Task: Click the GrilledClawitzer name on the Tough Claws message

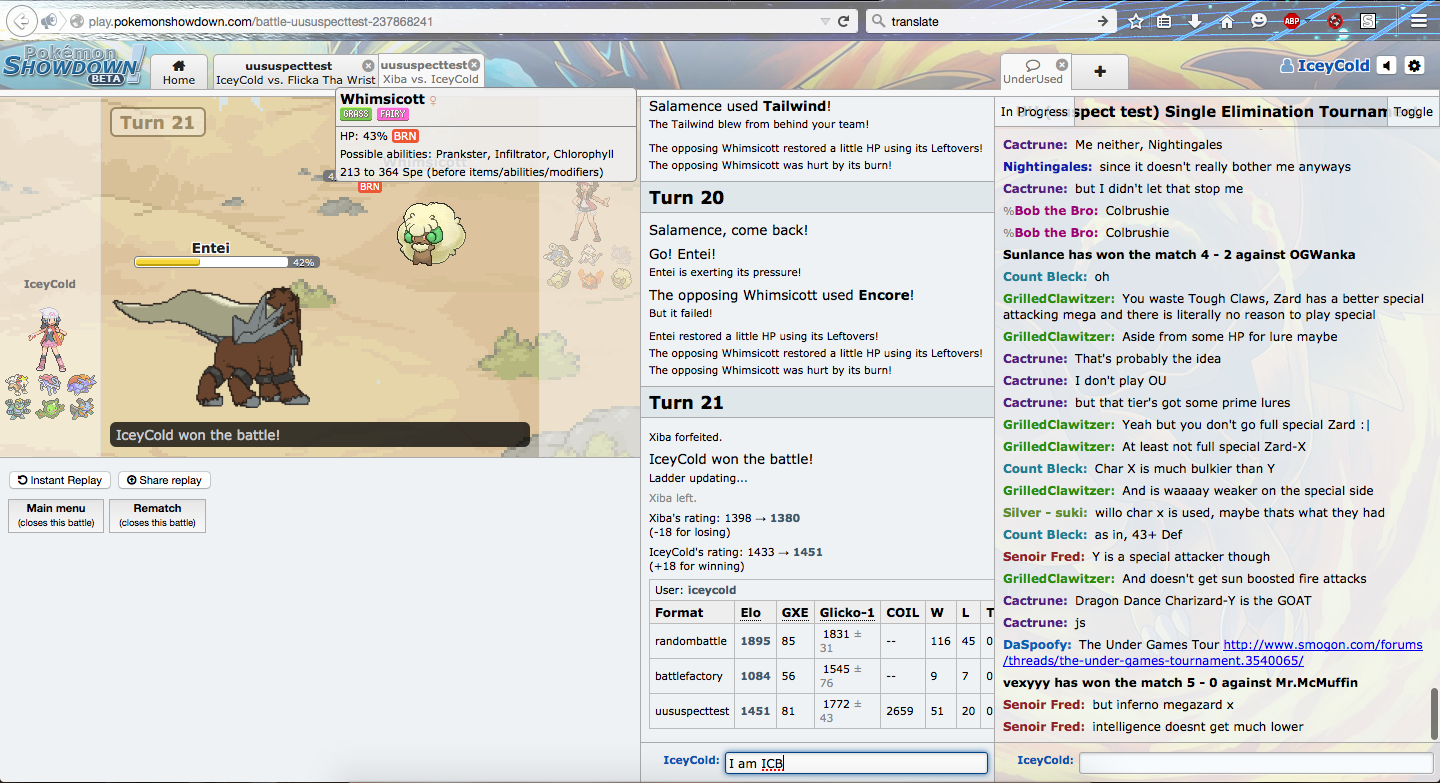Action: [1058, 298]
